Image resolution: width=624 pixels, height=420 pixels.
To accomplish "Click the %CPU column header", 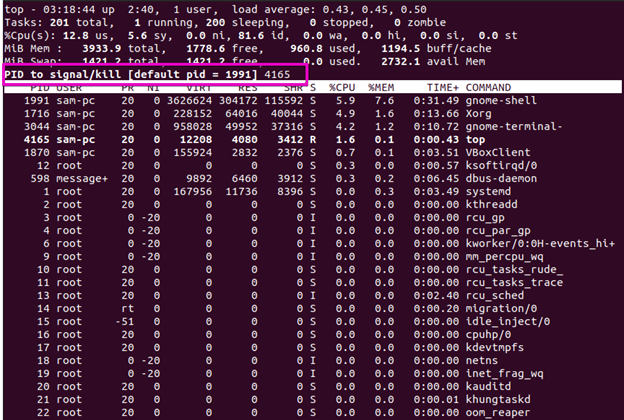I will [x=342, y=88].
